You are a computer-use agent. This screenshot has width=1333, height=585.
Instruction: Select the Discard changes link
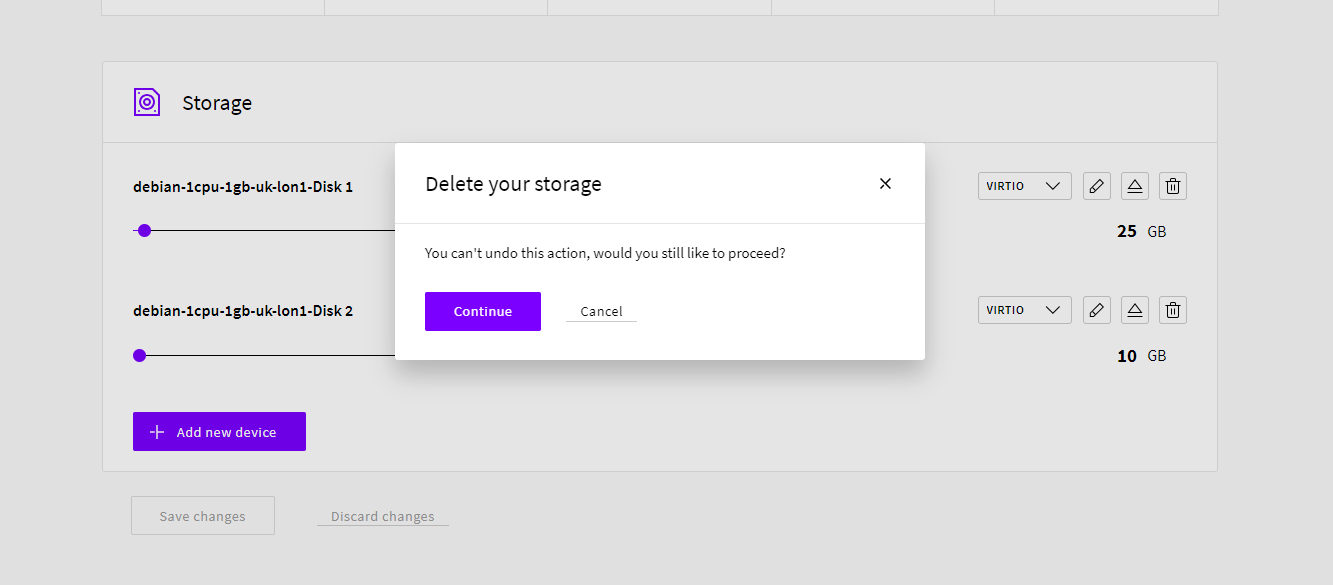pos(383,517)
